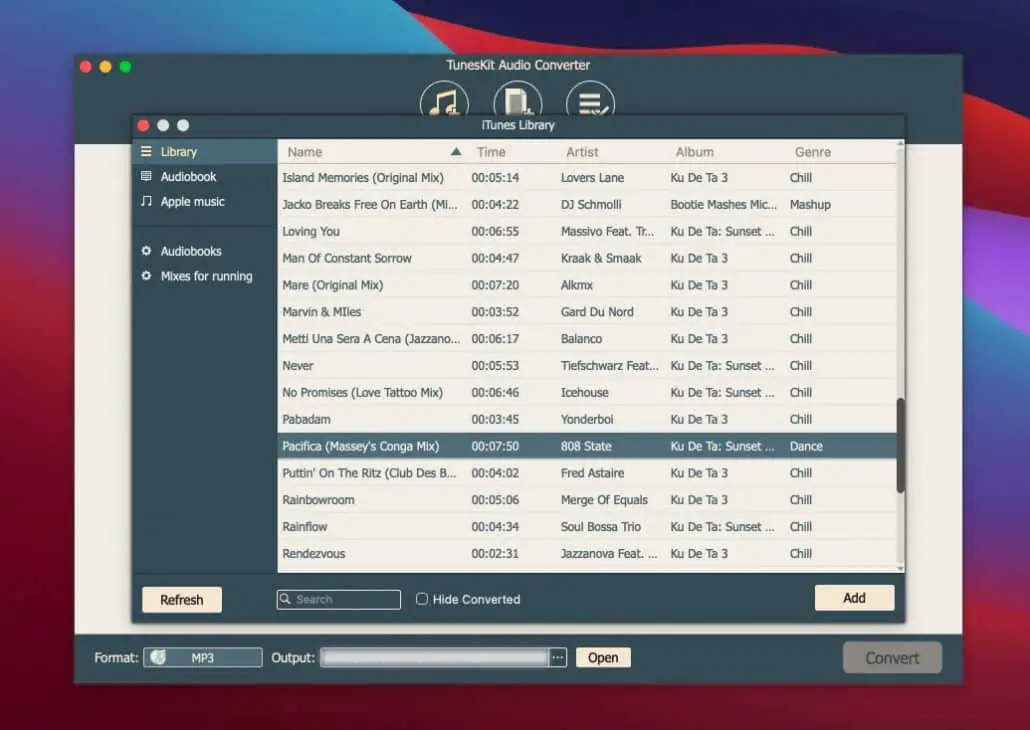Select Pacifica (Massey's Conga Mix) track
Viewport: 1030px width, 730px height.
click(x=587, y=446)
